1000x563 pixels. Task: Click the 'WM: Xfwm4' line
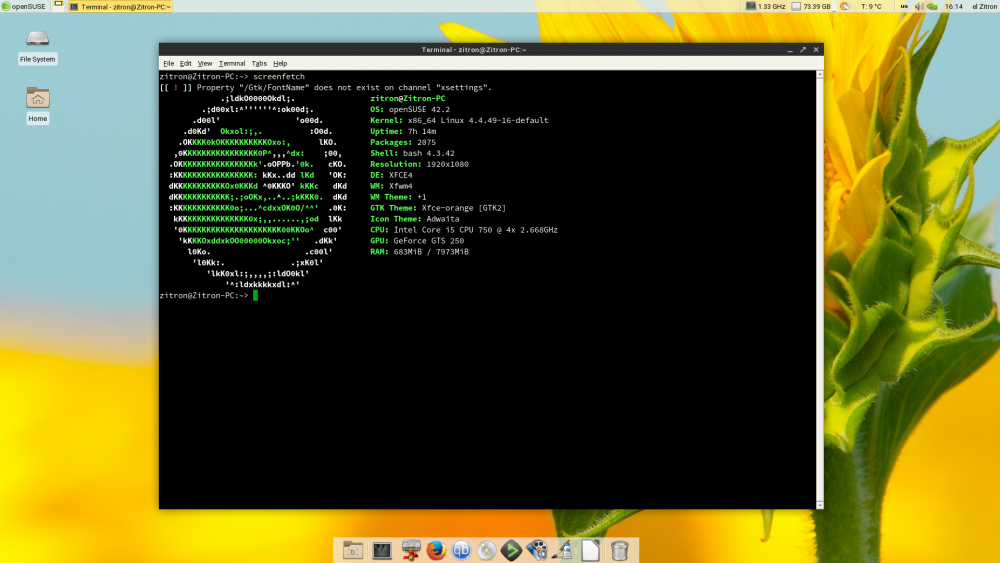[x=391, y=186]
